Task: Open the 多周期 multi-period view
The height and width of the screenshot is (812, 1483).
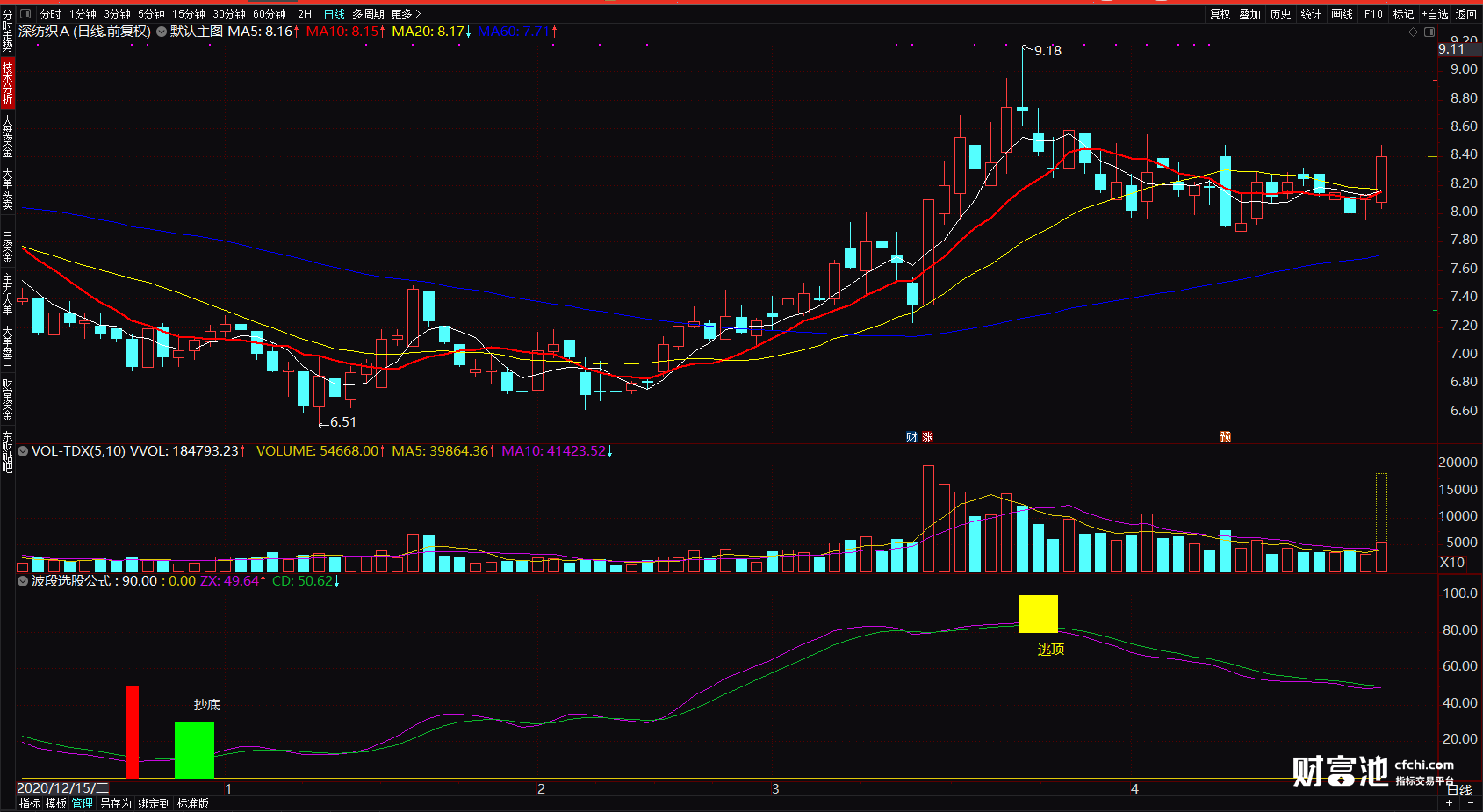Action: [368, 14]
